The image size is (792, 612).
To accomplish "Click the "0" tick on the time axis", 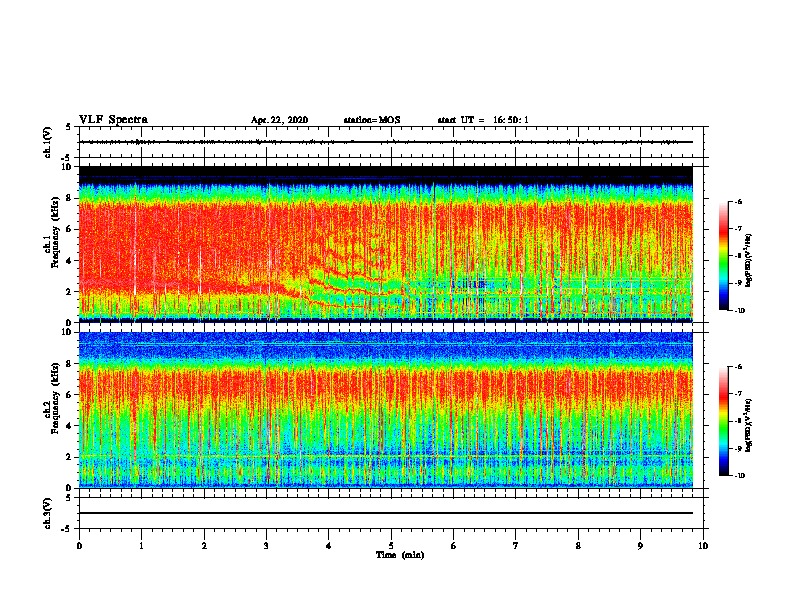I will [x=79, y=546].
